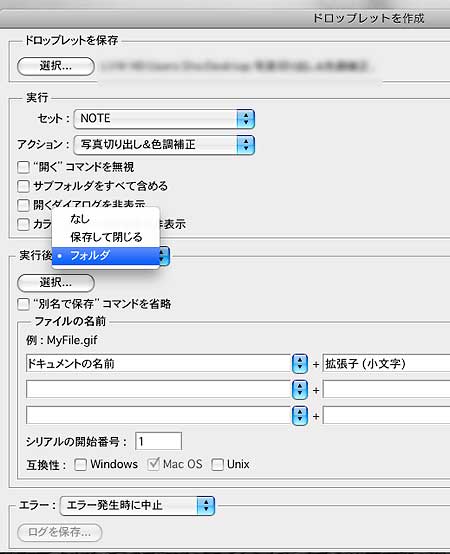450x554 pixels.
Task: Click the シリアルの開始番号 input field
Action: click(x=159, y=441)
